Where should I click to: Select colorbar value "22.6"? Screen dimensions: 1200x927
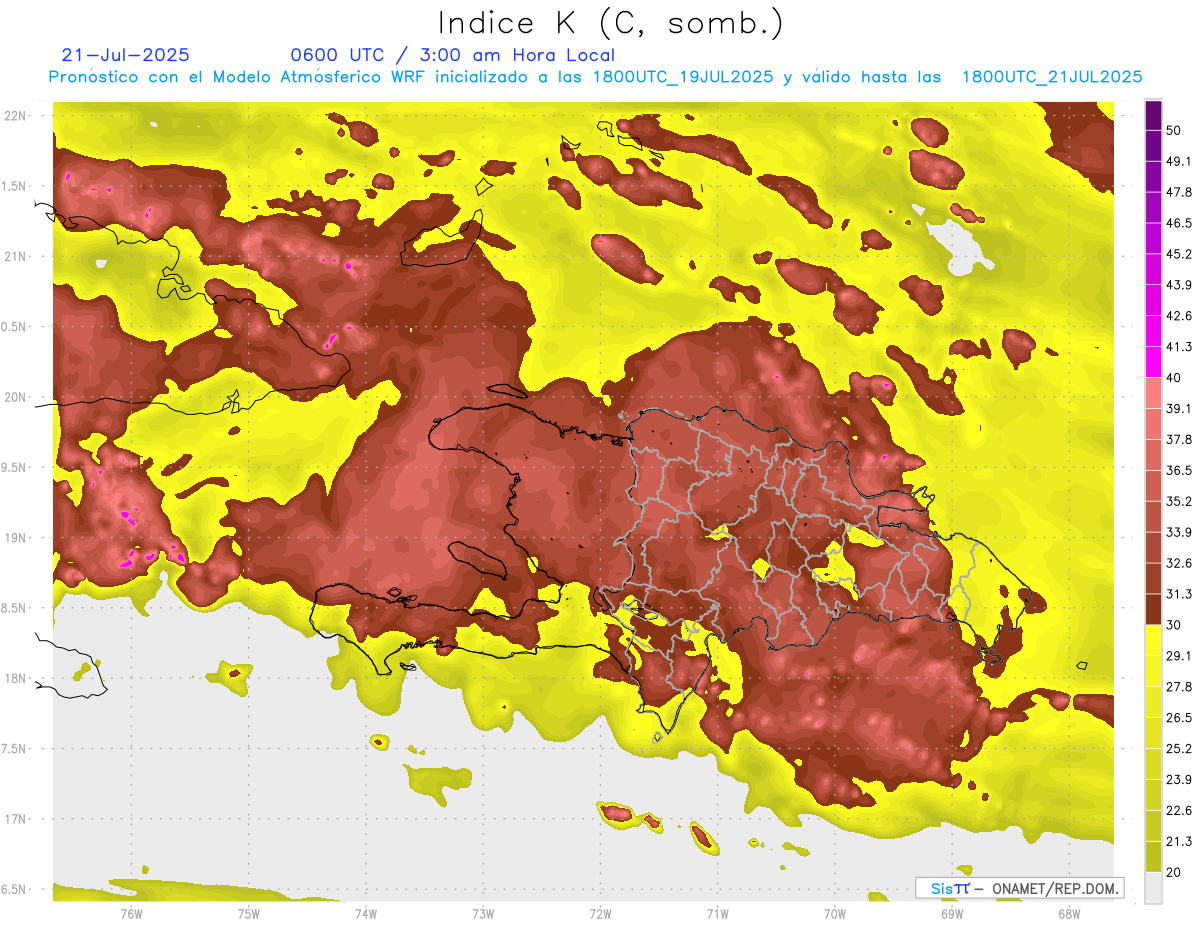coord(1179,811)
